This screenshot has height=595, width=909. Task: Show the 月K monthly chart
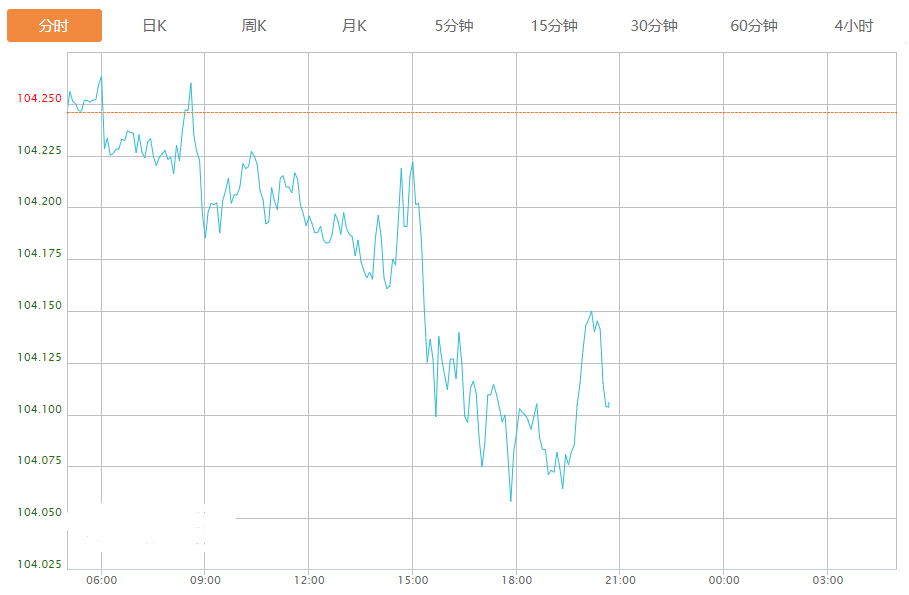pos(354,26)
